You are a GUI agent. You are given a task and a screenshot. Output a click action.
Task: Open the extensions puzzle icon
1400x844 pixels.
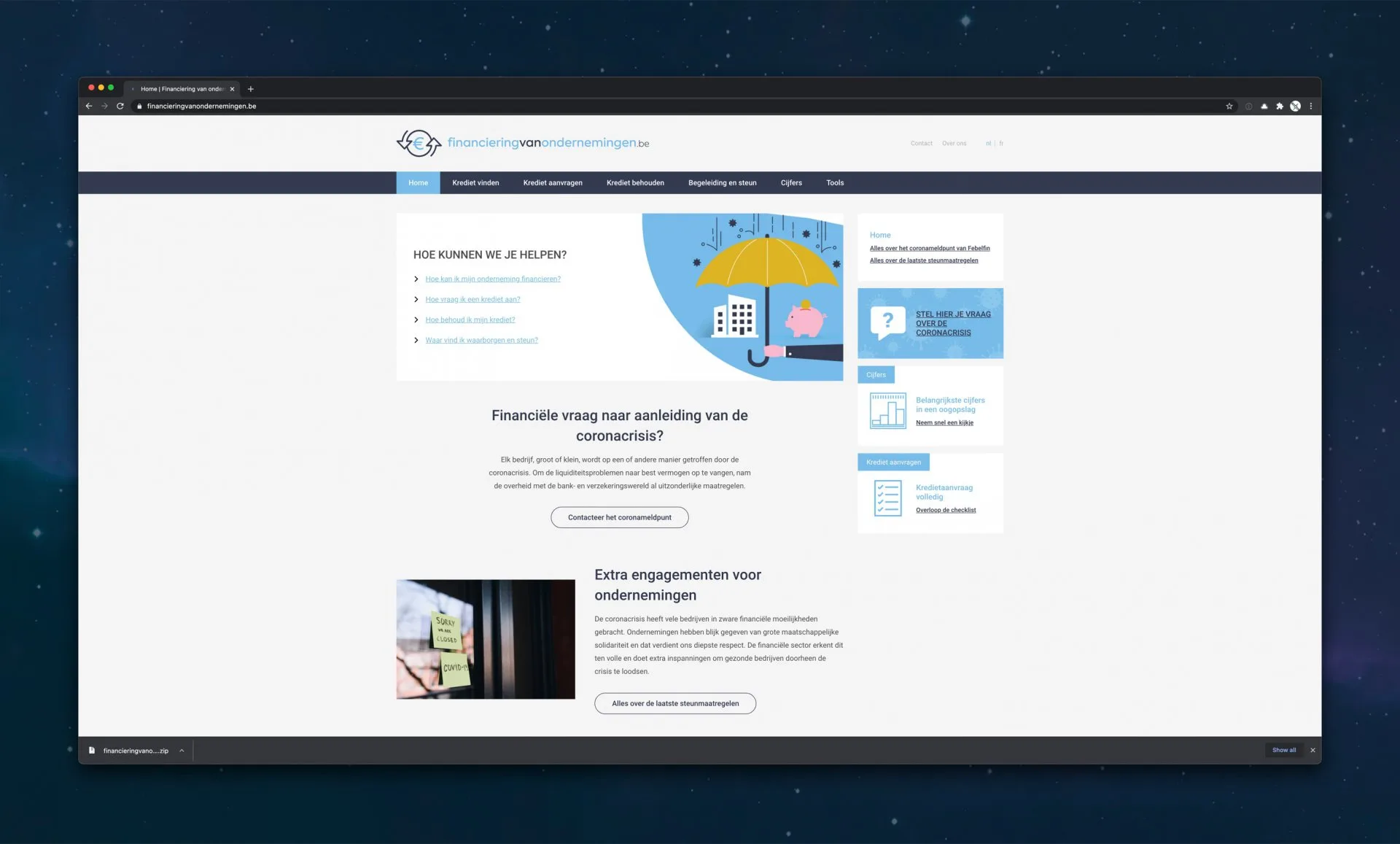(x=1280, y=107)
